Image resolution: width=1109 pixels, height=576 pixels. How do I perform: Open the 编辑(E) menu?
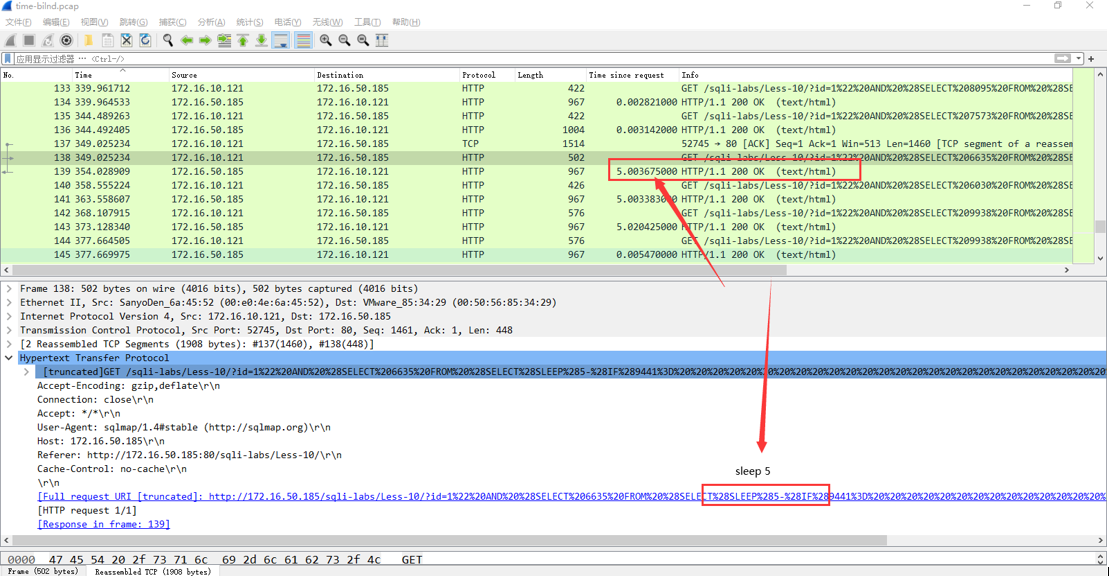click(x=56, y=22)
